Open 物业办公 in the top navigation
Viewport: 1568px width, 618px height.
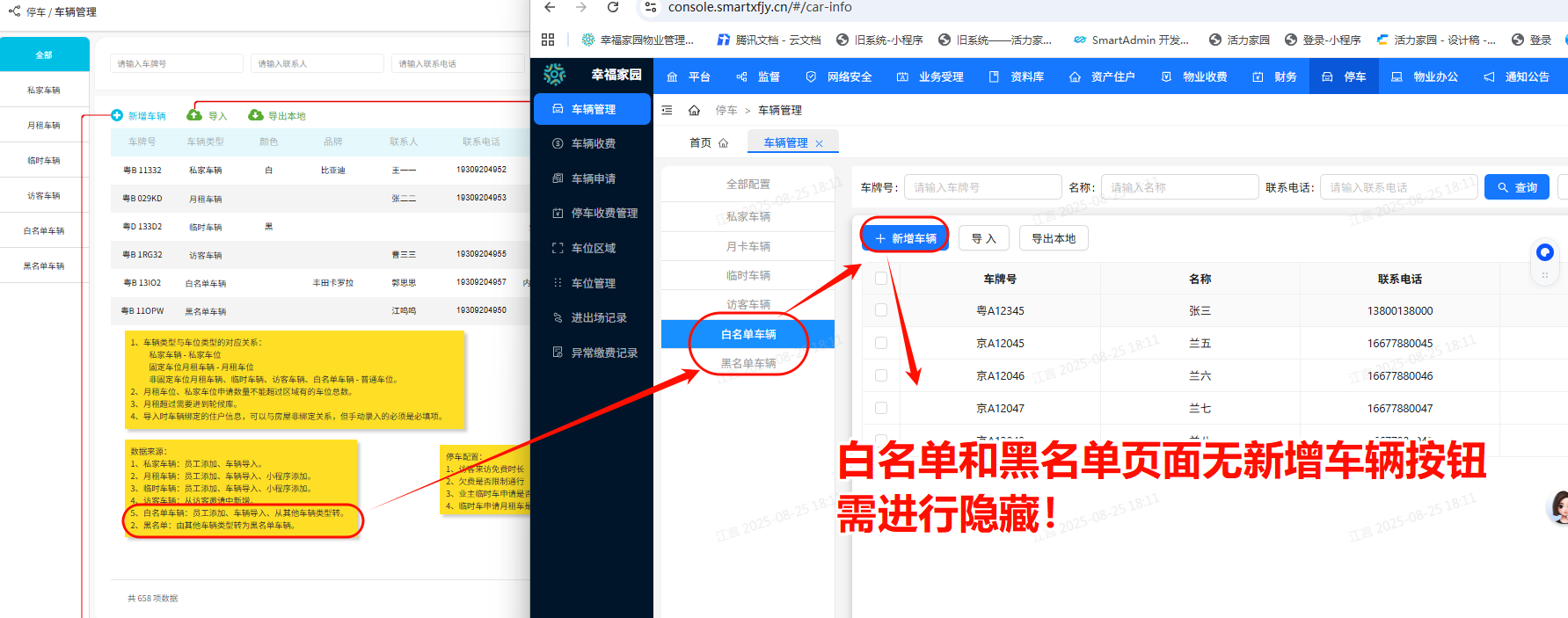tap(1424, 77)
